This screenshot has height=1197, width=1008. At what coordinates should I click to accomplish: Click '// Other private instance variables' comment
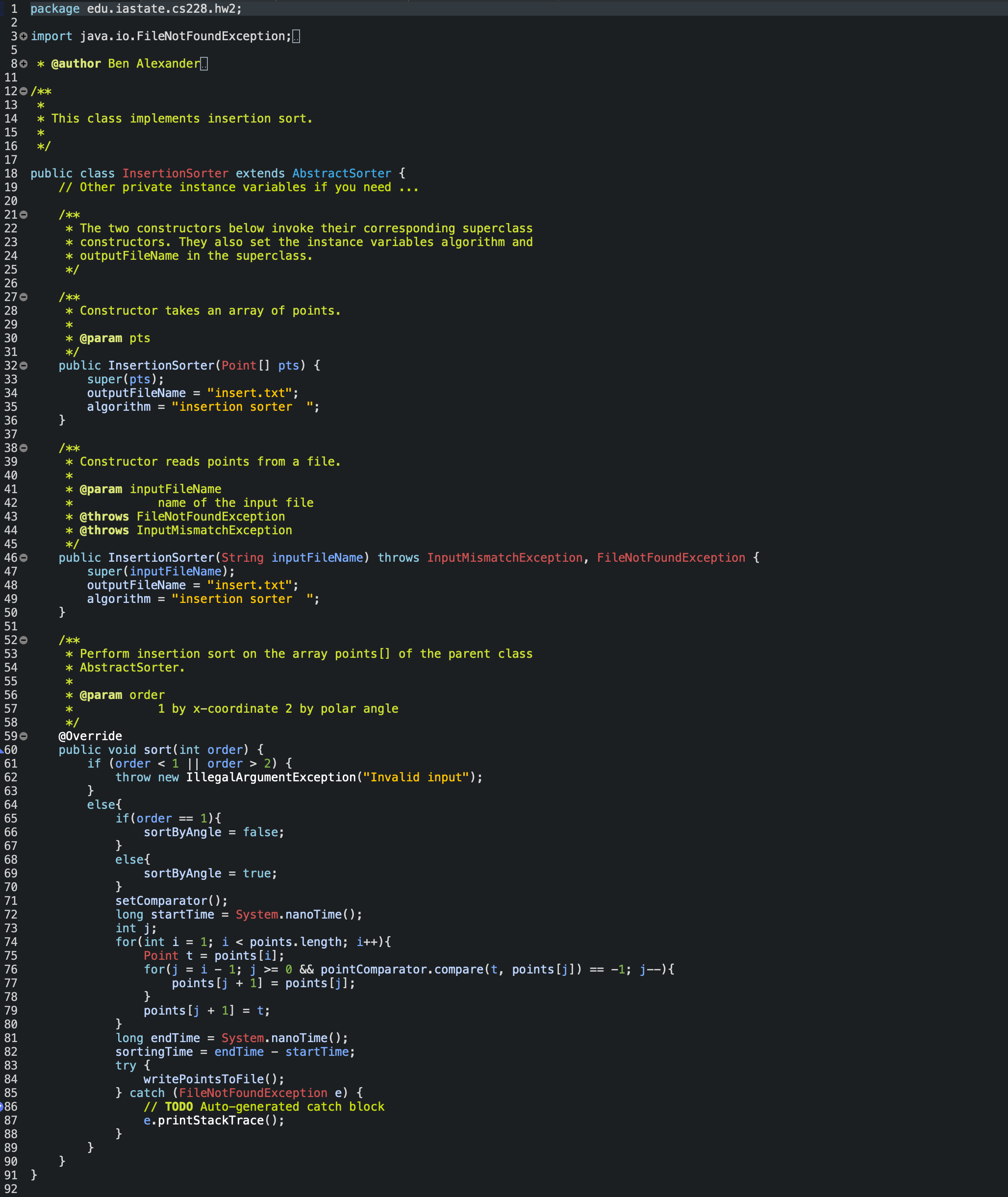[239, 187]
